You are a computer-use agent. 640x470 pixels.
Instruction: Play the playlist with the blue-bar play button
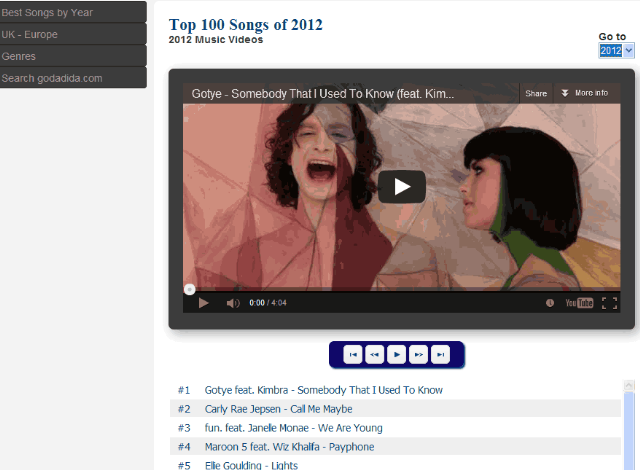point(397,355)
